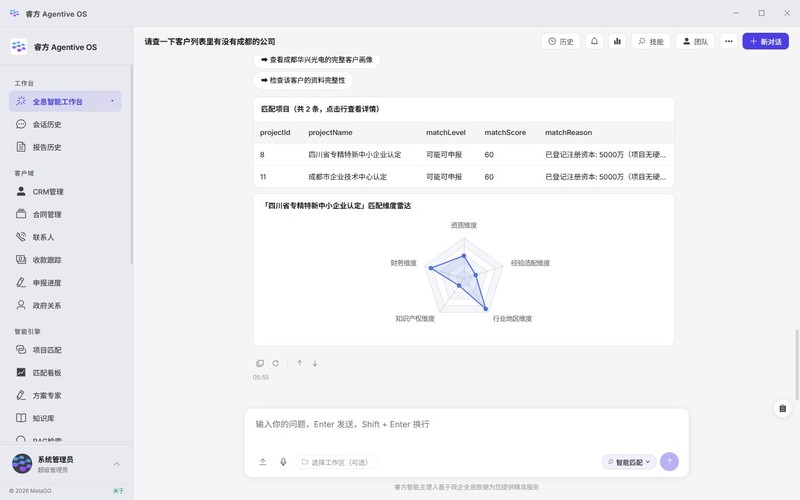Open 知识库 label in sidebar

coord(43,418)
